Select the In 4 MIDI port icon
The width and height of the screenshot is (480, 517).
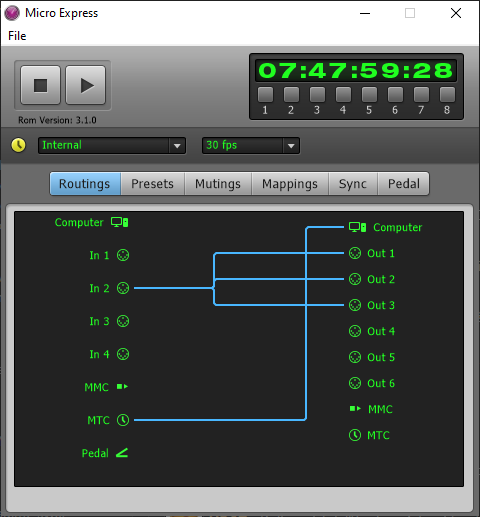coord(123,354)
